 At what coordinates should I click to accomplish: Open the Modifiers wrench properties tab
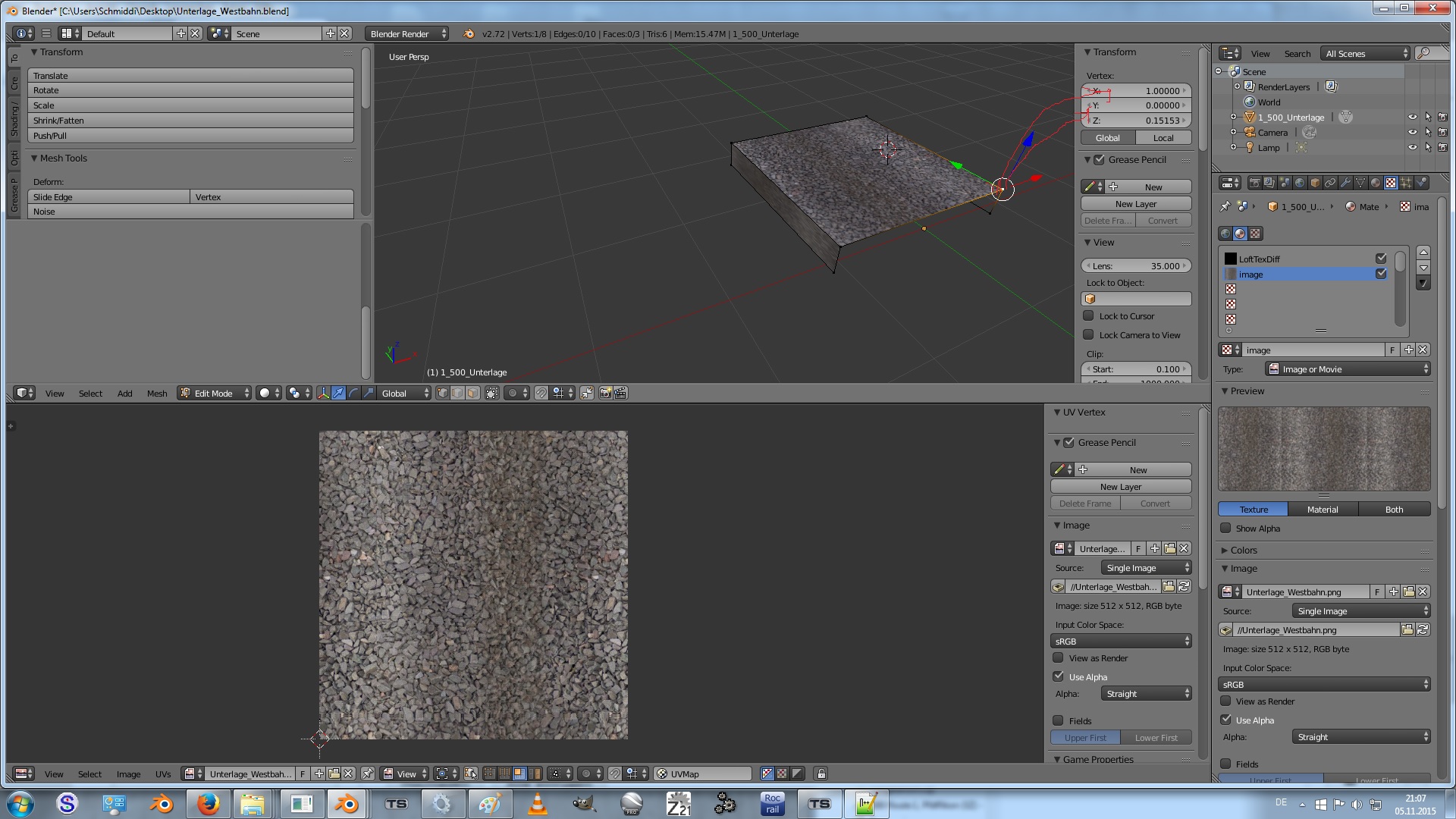[1345, 183]
